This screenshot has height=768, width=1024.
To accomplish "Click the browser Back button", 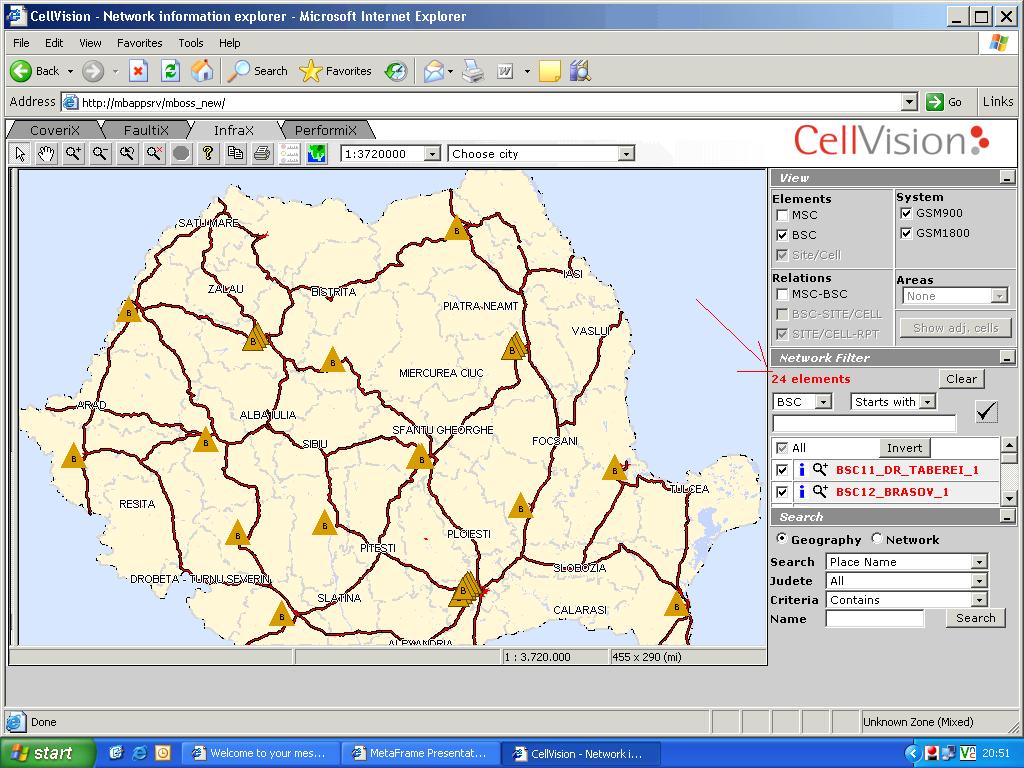I will pos(35,71).
